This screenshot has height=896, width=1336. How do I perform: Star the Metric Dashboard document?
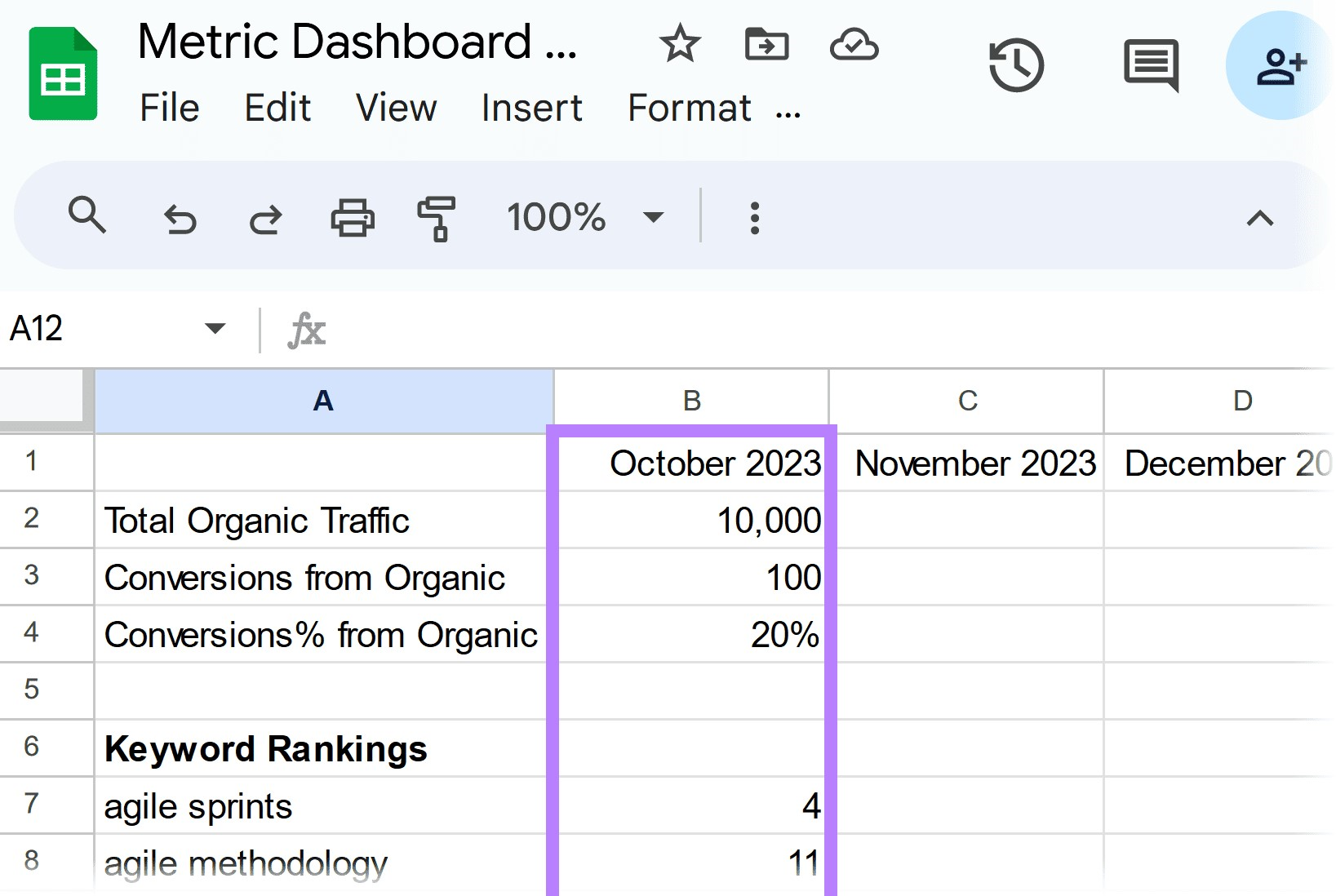(679, 43)
